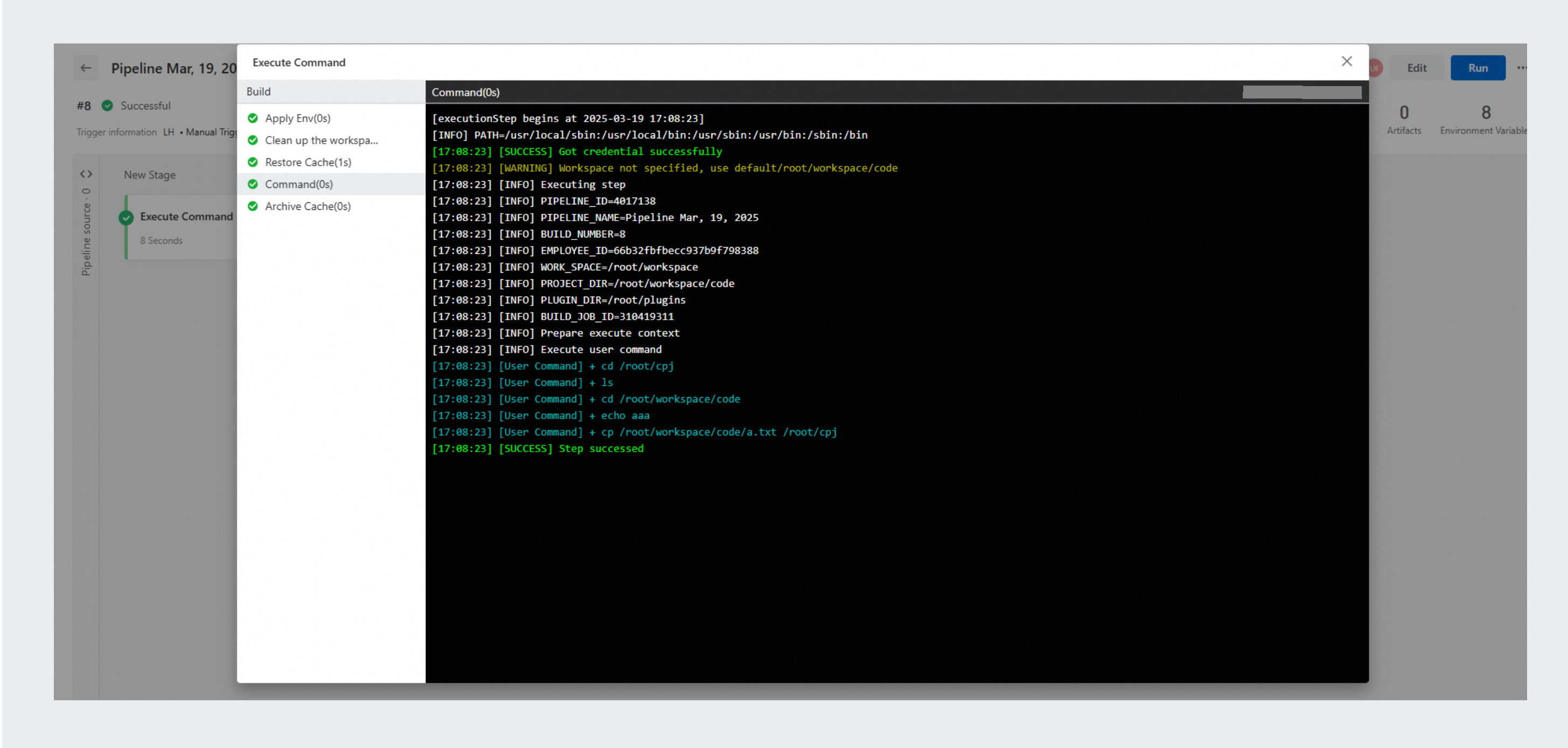Open the Archive Cache(0s) step log
This screenshot has height=748, width=1568.
308,206
